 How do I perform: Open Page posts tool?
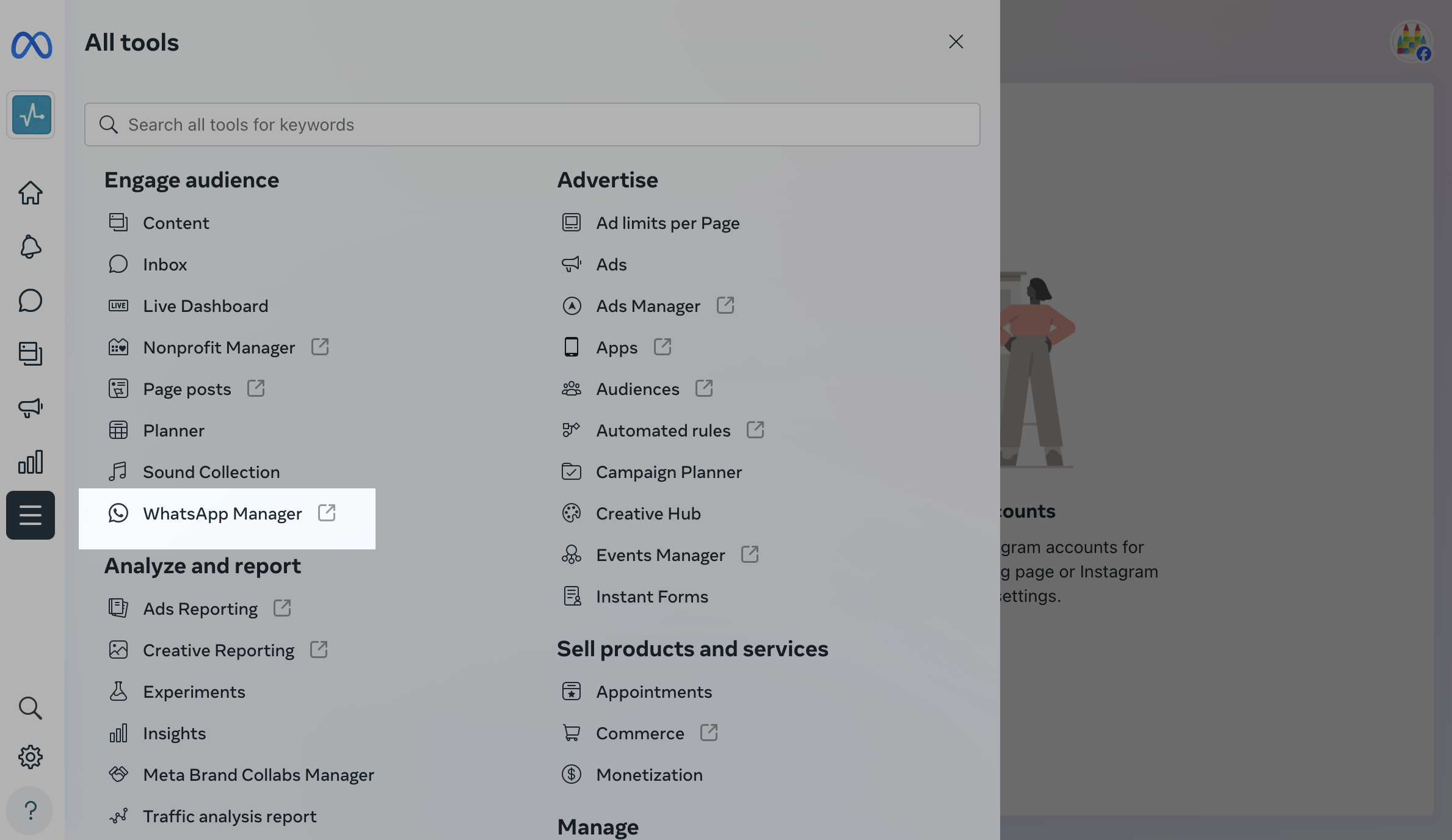(x=187, y=389)
